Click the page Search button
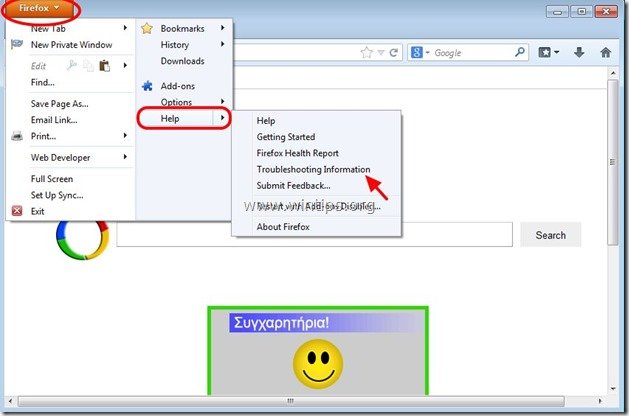629x416 pixels. pos(550,235)
